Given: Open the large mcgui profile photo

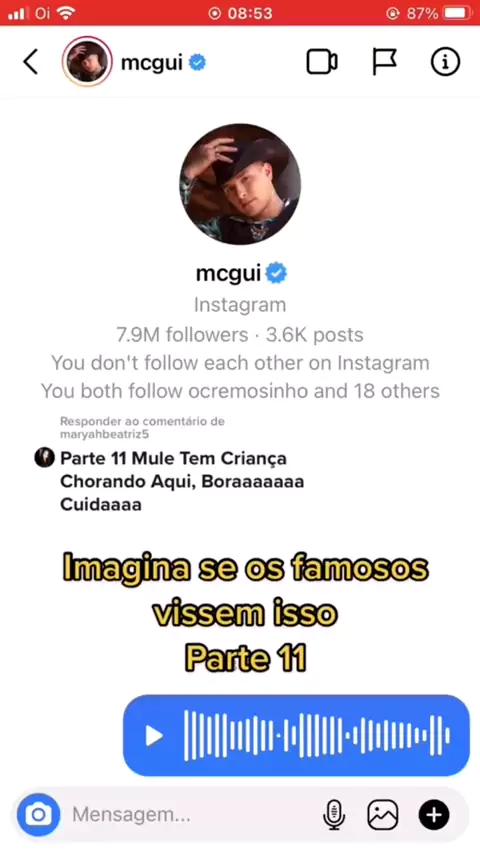Looking at the screenshot, I should [x=240, y=184].
